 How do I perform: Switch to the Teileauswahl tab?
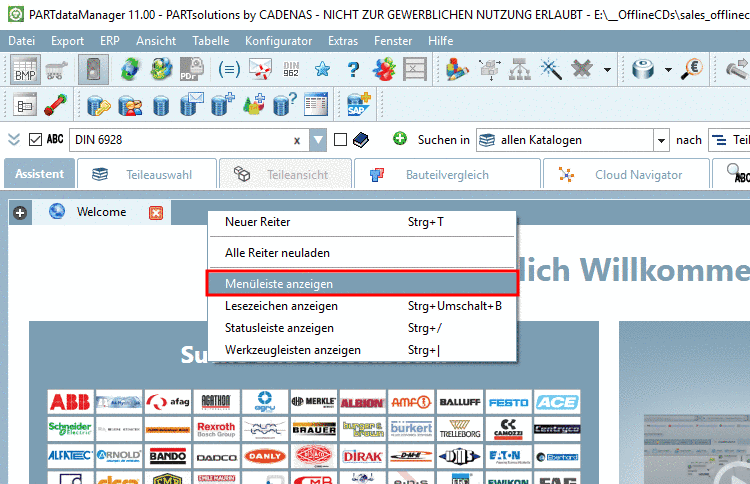pos(147,175)
